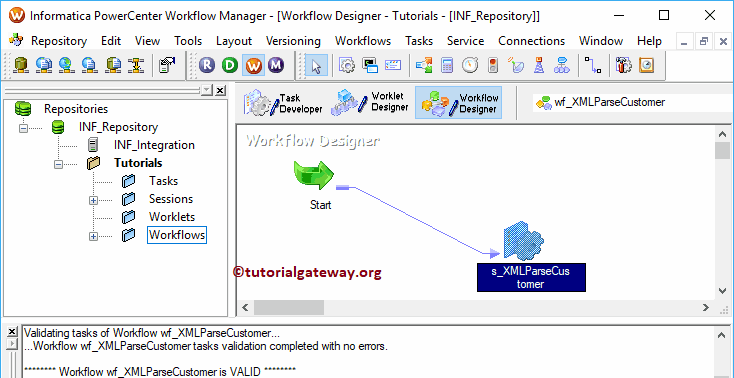
Task: Select the Repositories root node
Action: click(x=76, y=109)
